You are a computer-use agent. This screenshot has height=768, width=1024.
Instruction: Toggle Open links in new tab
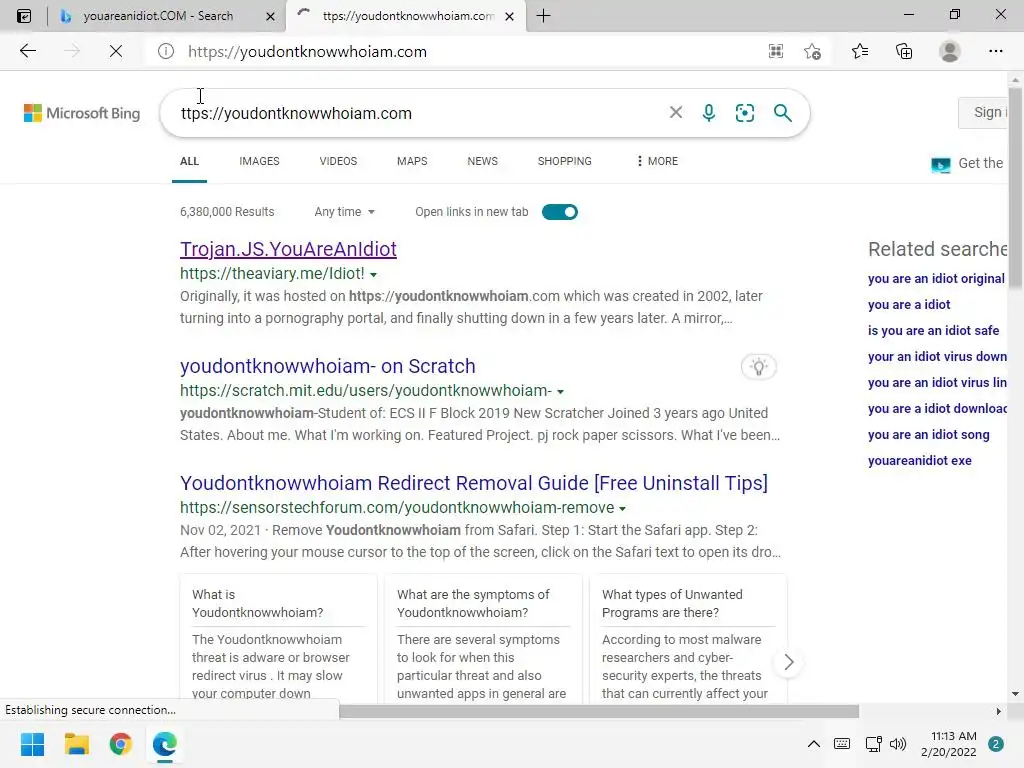[x=560, y=212]
